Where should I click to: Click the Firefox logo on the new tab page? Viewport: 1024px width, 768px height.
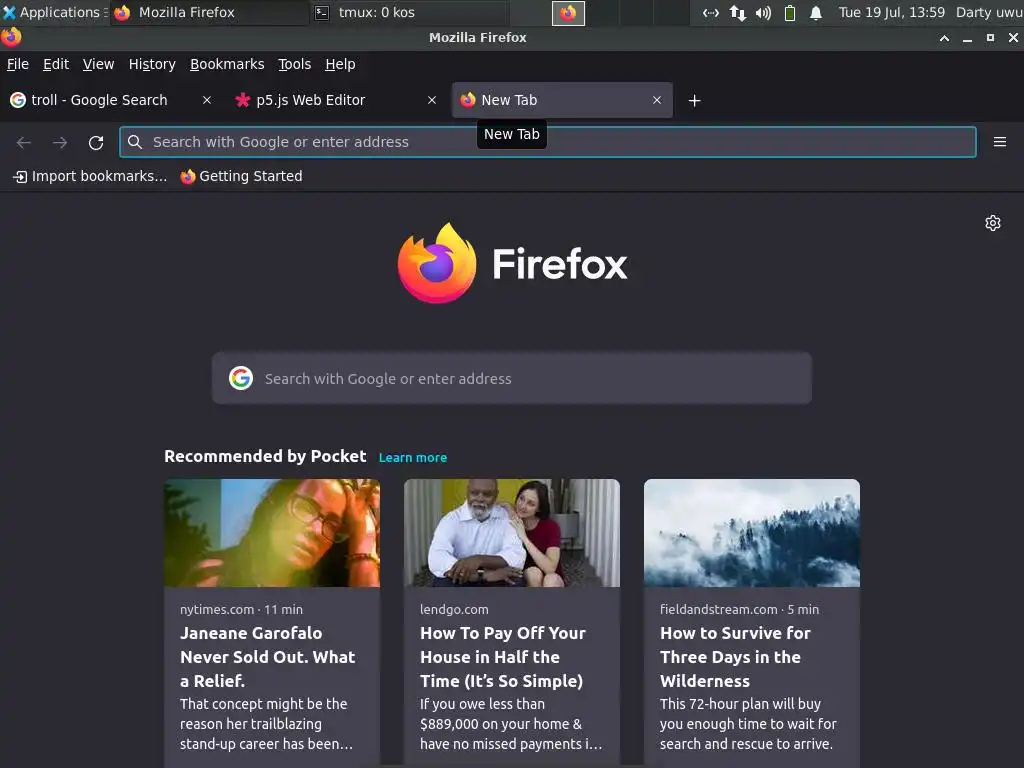(437, 263)
